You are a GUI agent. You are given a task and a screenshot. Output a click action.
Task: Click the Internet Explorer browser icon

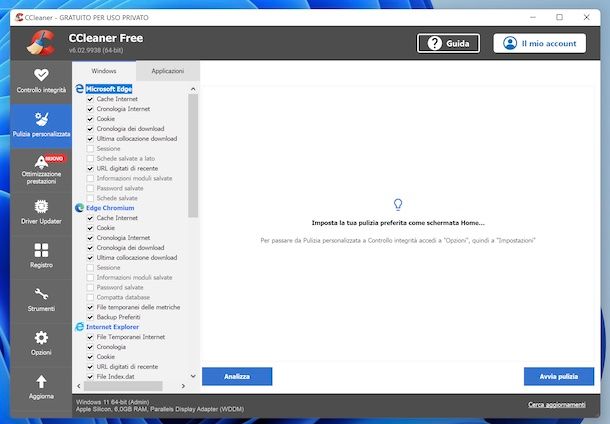(x=79, y=327)
